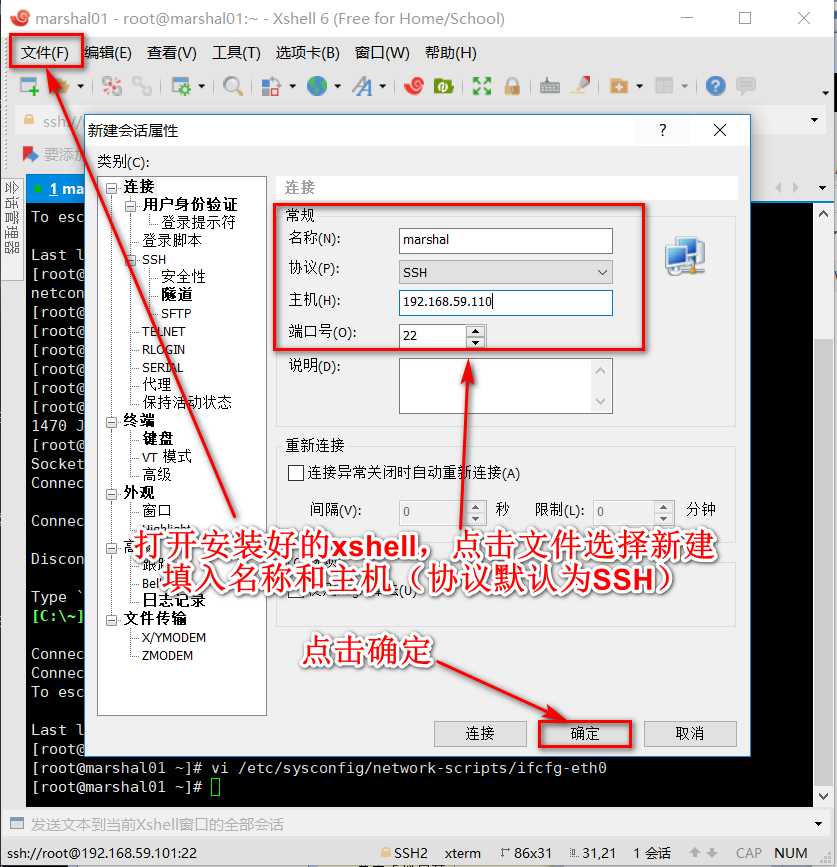837x867 pixels.
Task: Click the 确定 button
Action: pyautogui.click(x=585, y=734)
